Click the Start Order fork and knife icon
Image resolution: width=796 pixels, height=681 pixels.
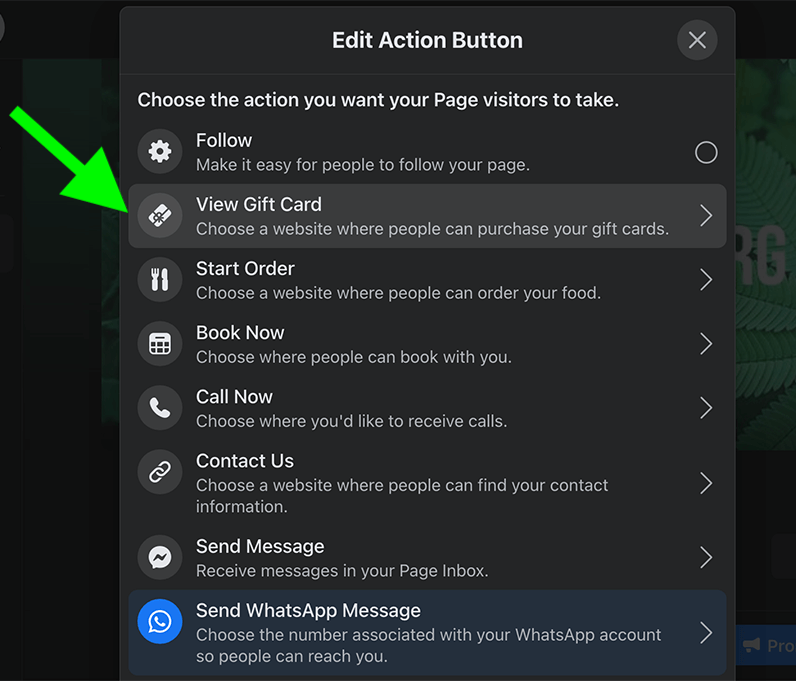(x=160, y=280)
